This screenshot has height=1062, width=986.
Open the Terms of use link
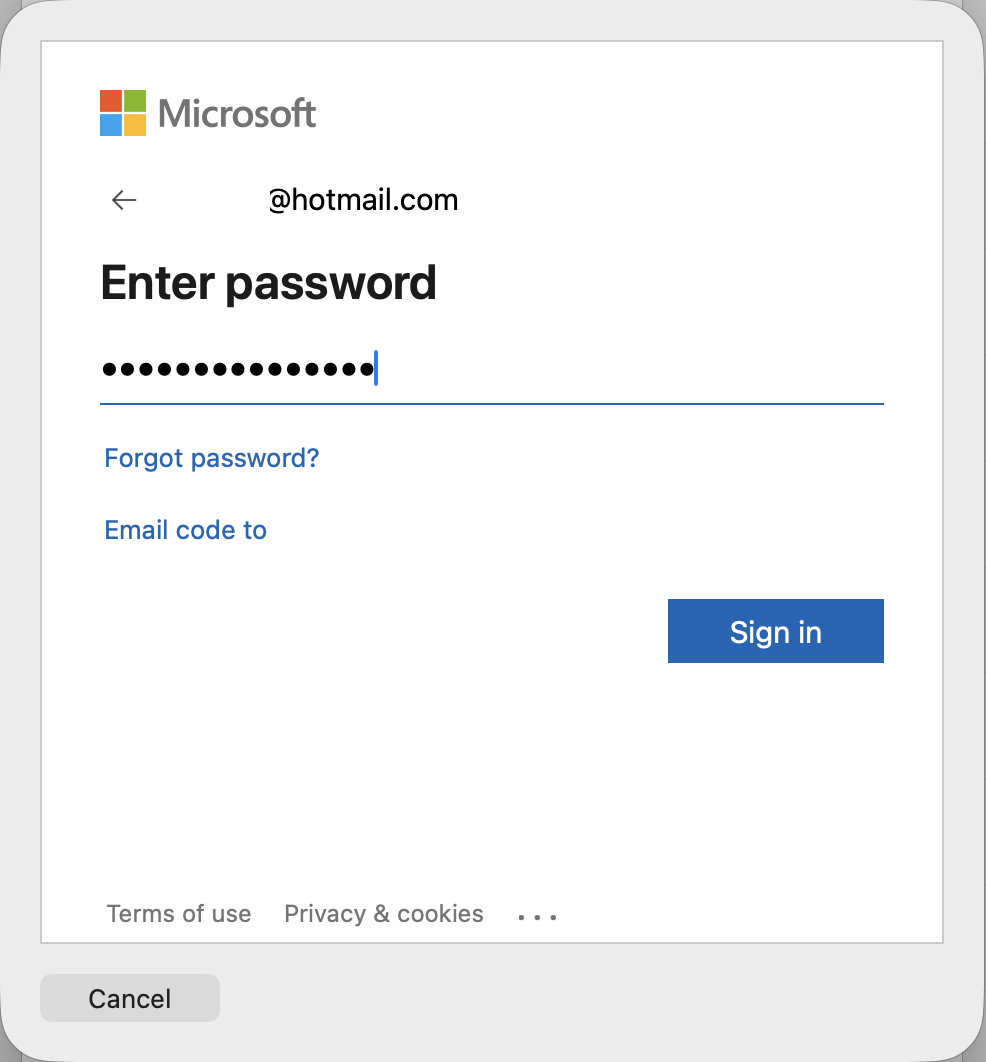tap(179, 914)
